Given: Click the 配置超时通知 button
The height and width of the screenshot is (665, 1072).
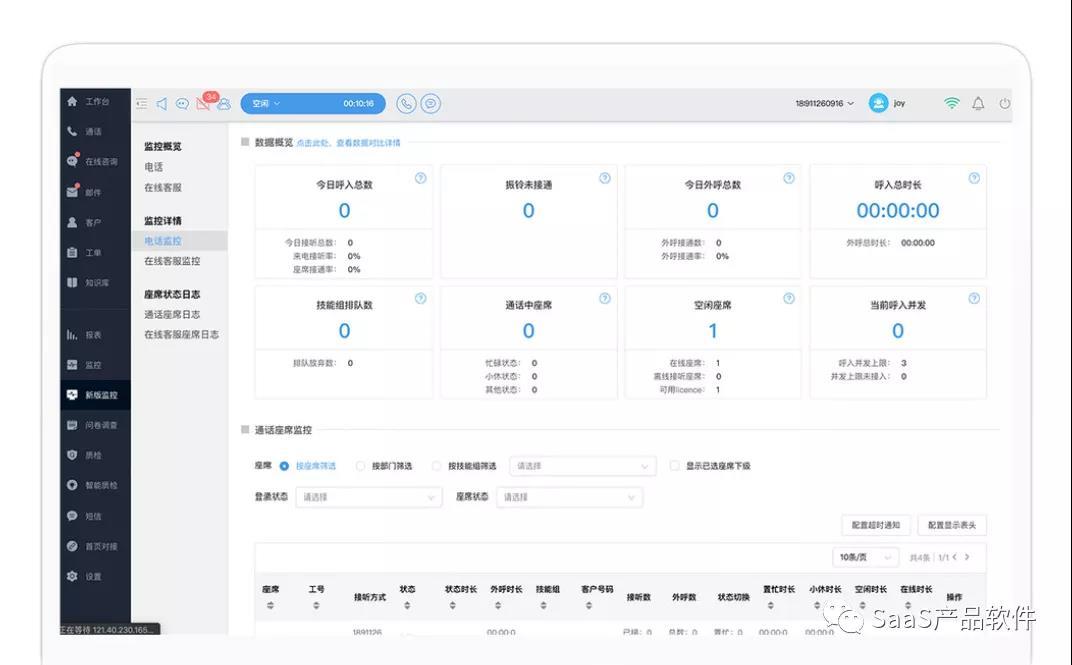Looking at the screenshot, I should coord(876,526).
